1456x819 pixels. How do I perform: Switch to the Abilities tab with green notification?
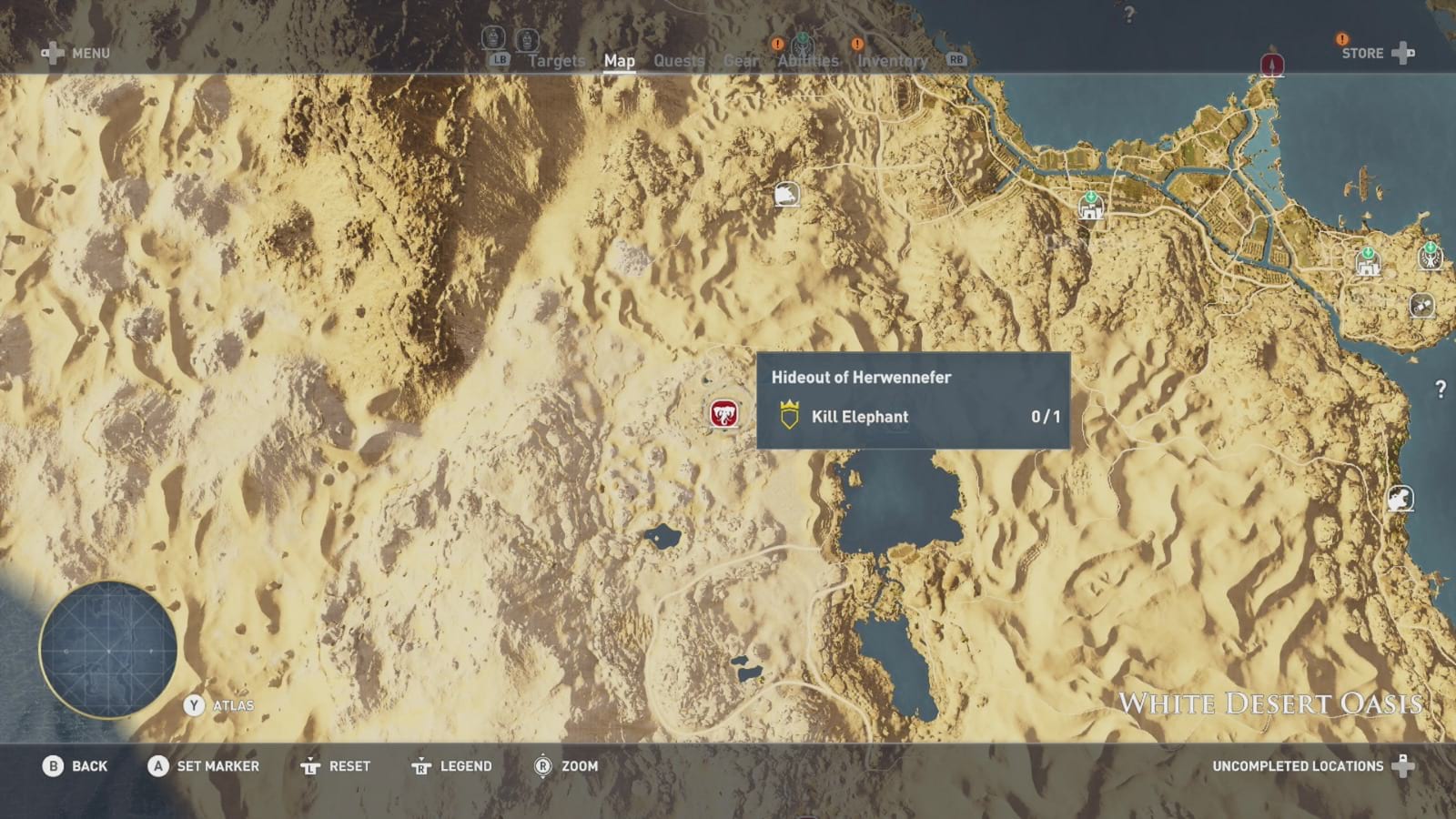tap(806, 61)
